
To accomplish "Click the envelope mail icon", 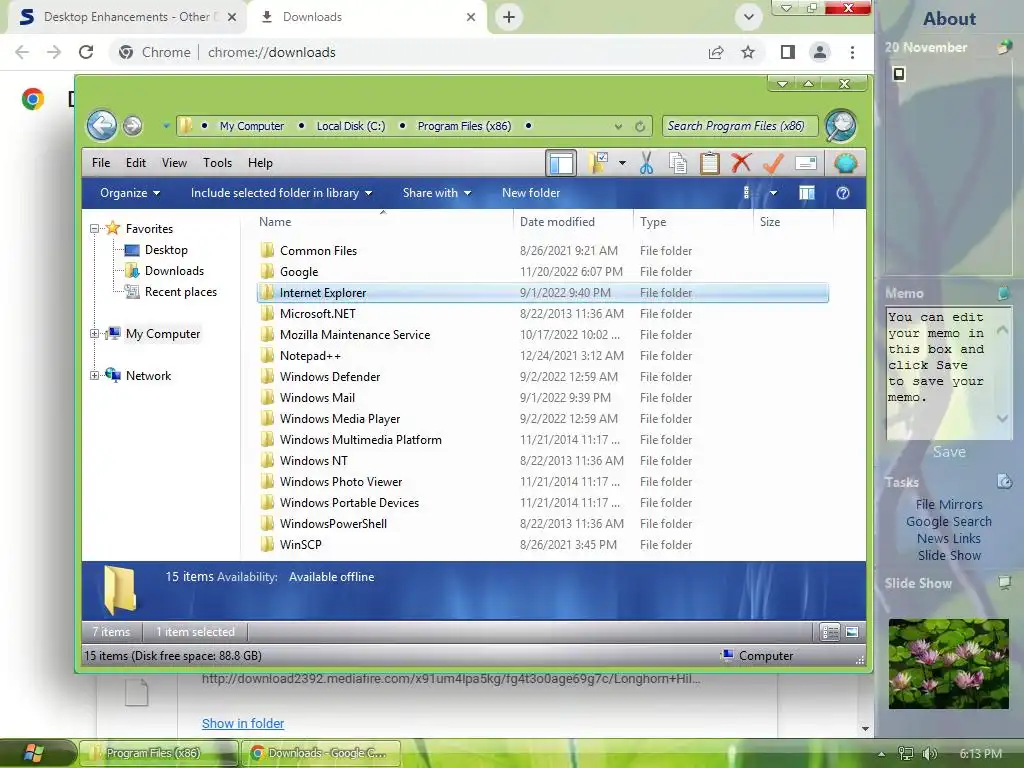I will point(806,163).
